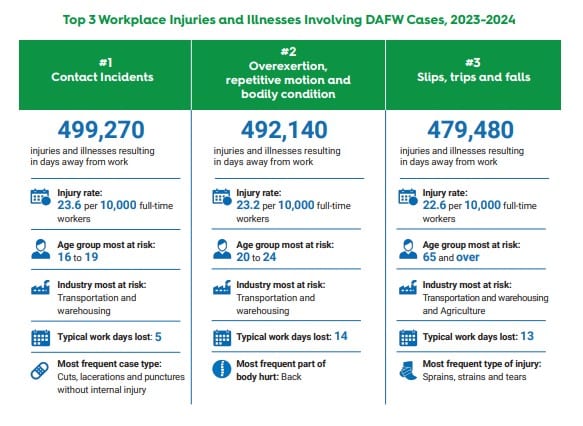
Task: Click the calendar icon beside the 22.6 injury rate
Action: (x=408, y=197)
